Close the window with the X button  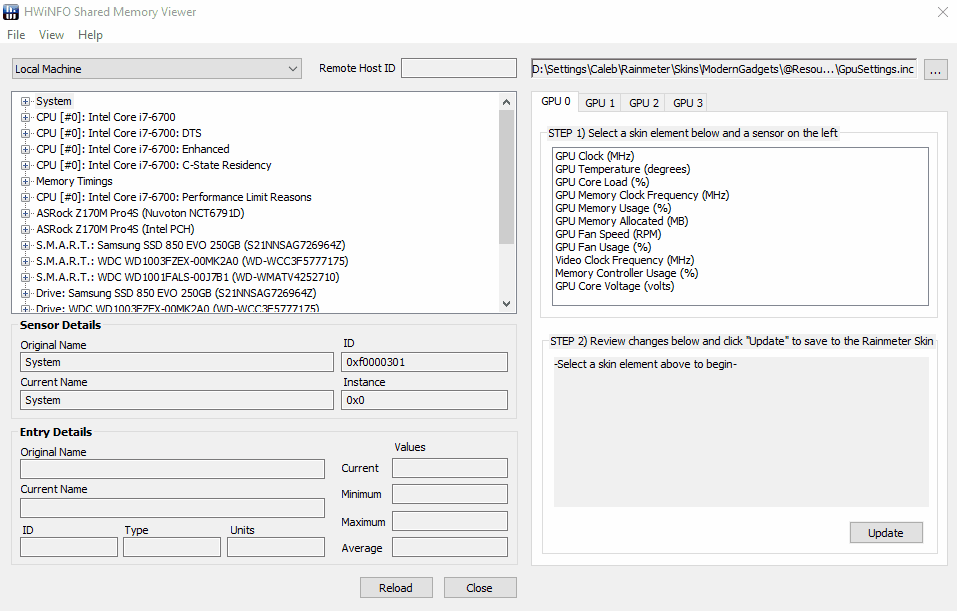[x=942, y=12]
